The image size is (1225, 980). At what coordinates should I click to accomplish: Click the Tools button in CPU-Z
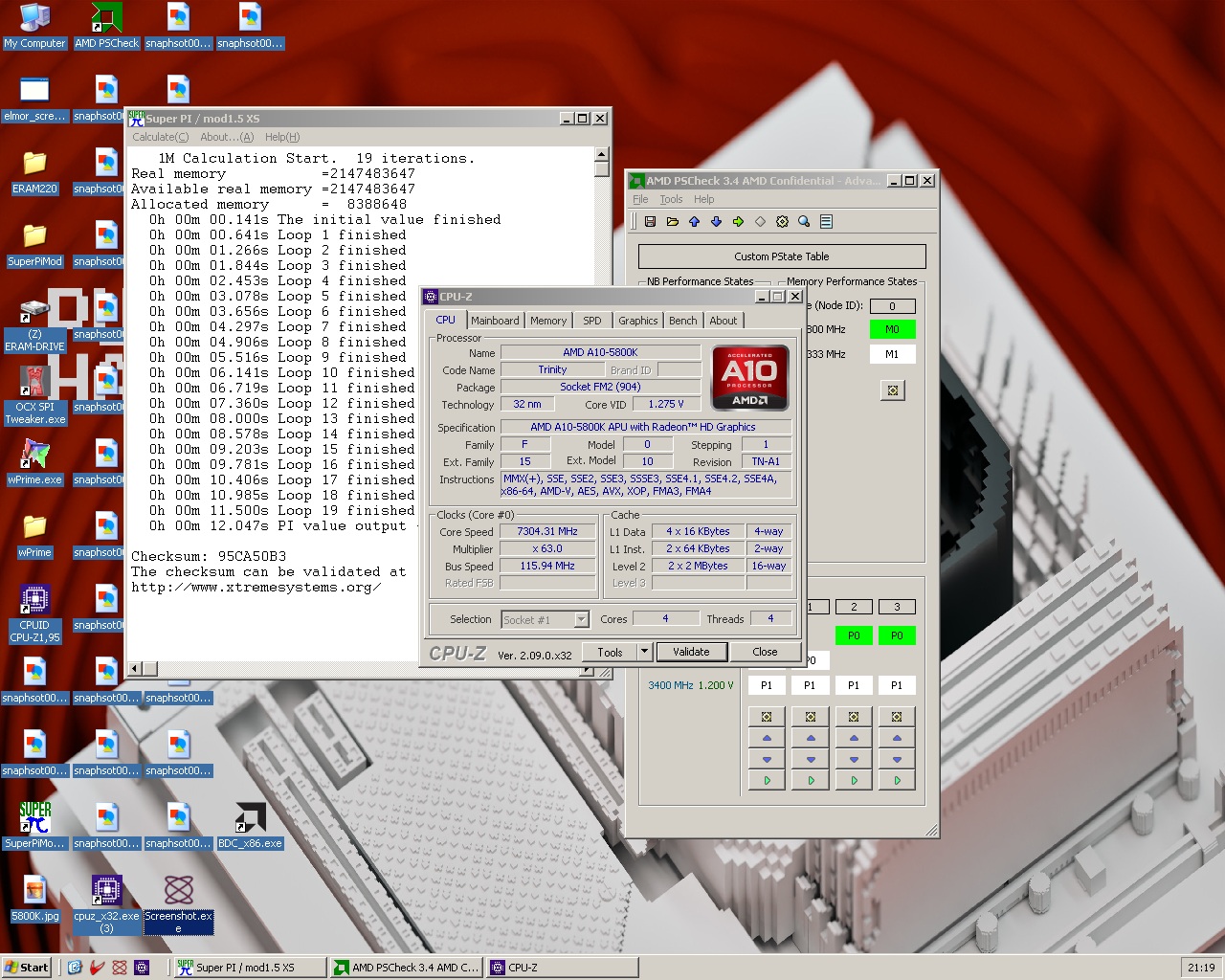[x=610, y=652]
